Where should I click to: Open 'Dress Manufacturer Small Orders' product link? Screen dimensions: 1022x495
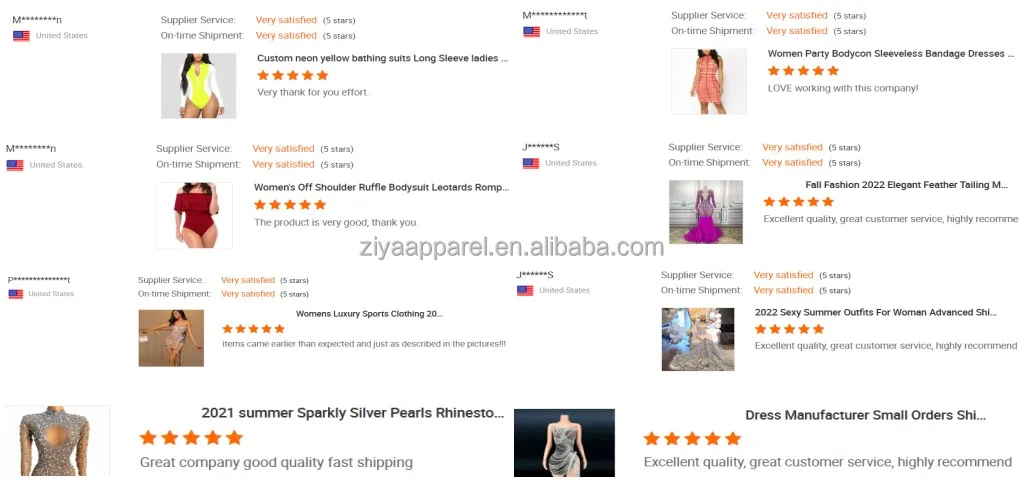866,415
